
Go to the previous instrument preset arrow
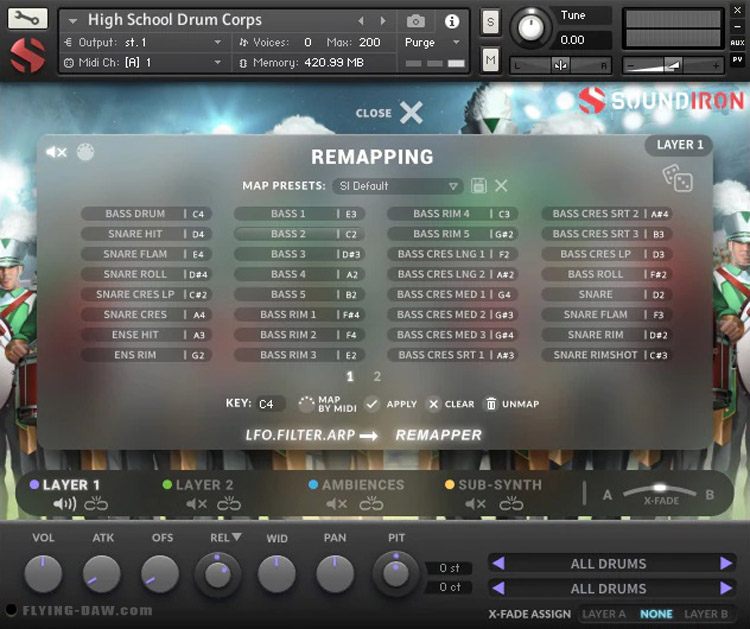[361, 21]
